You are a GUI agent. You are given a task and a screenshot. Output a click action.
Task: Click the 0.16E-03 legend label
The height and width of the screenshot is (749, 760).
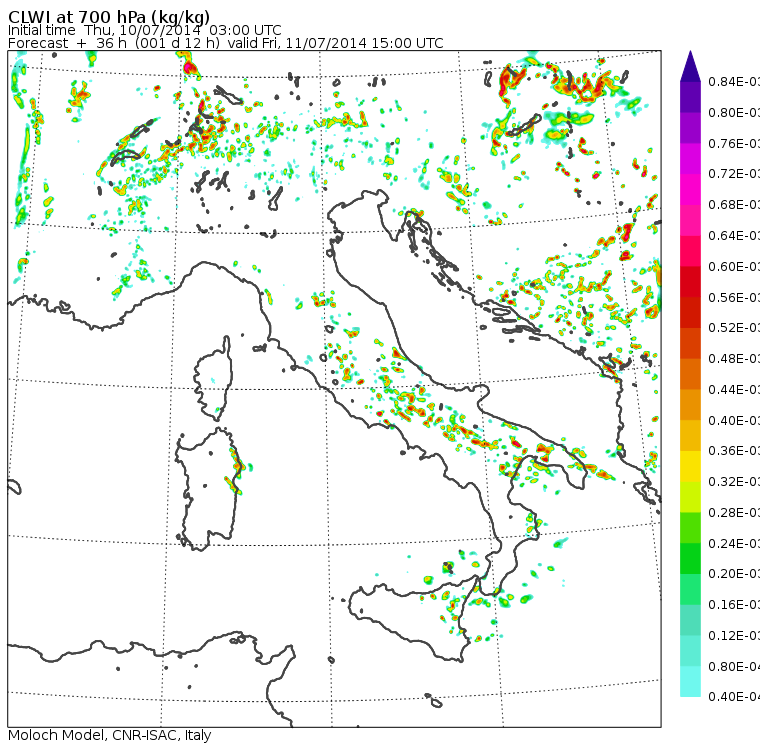pyautogui.click(x=734, y=605)
